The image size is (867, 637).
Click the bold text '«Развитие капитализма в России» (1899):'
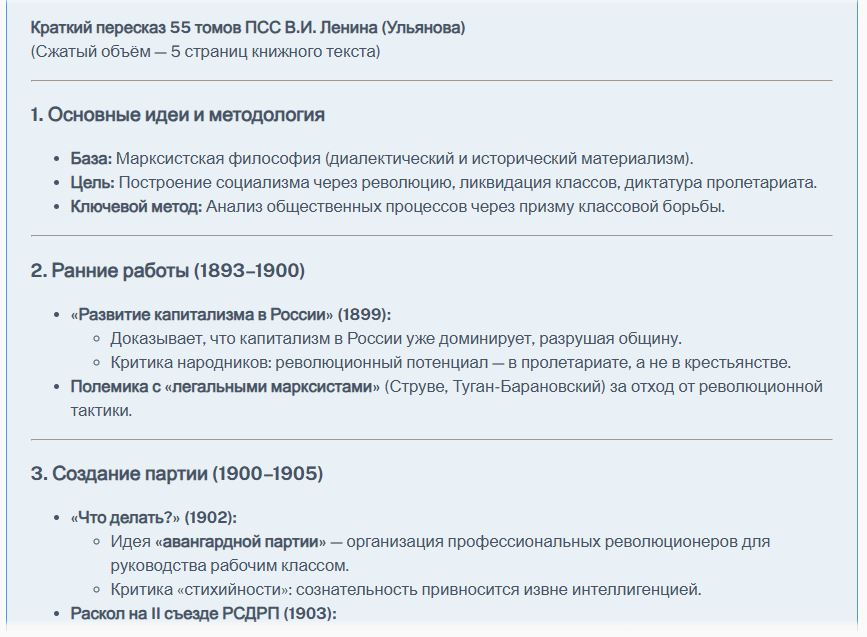coord(231,315)
